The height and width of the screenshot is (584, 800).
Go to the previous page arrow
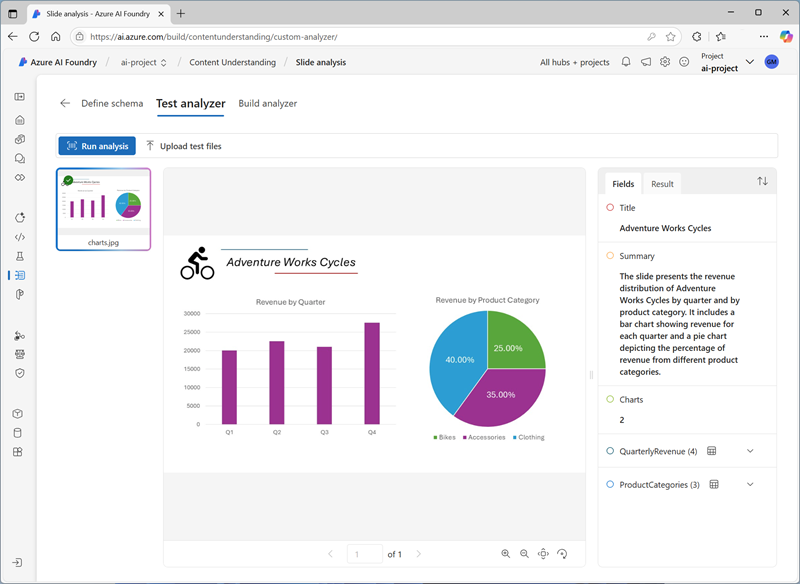pyautogui.click(x=331, y=554)
